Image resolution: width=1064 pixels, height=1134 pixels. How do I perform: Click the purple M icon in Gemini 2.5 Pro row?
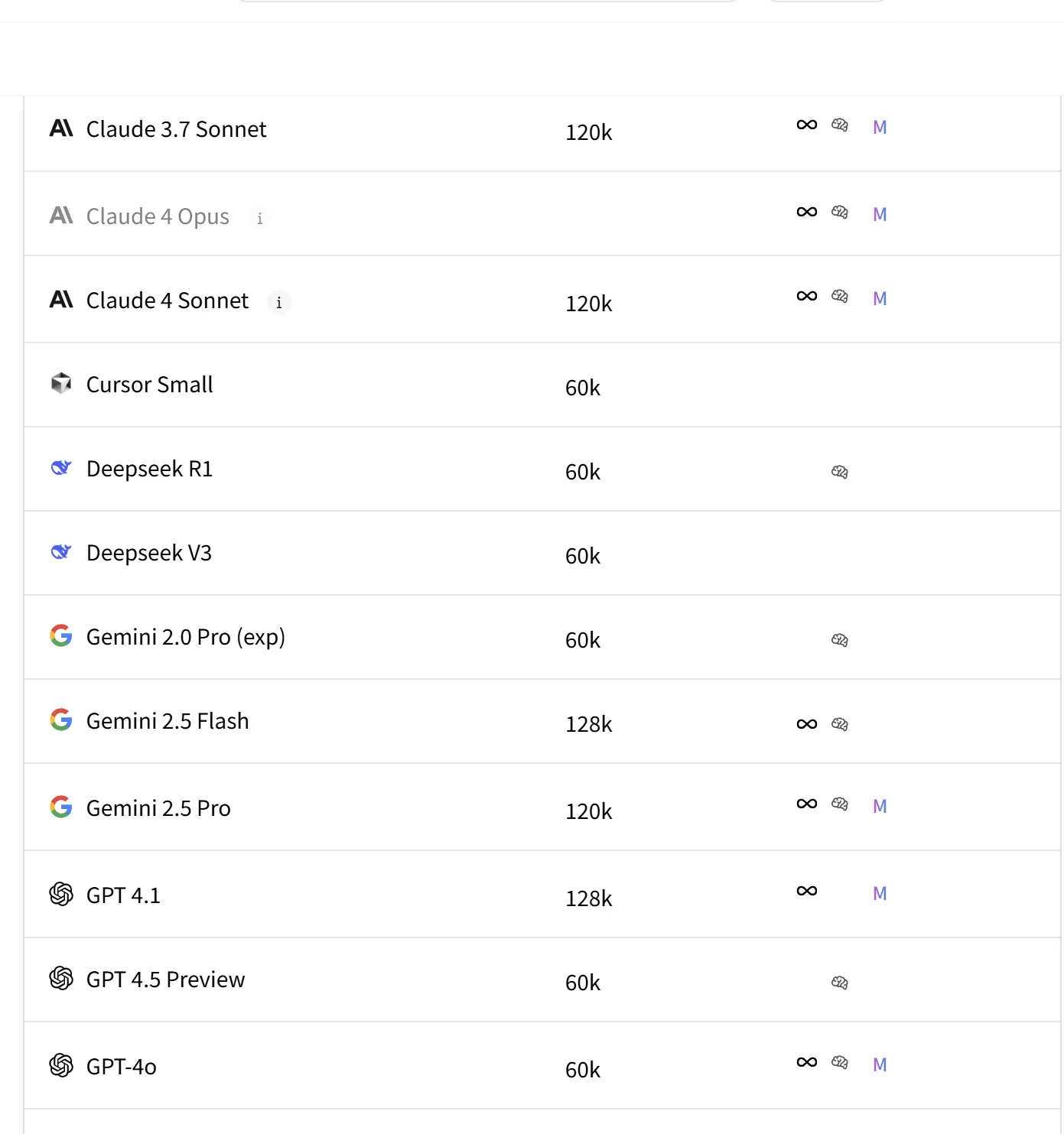[880, 806]
